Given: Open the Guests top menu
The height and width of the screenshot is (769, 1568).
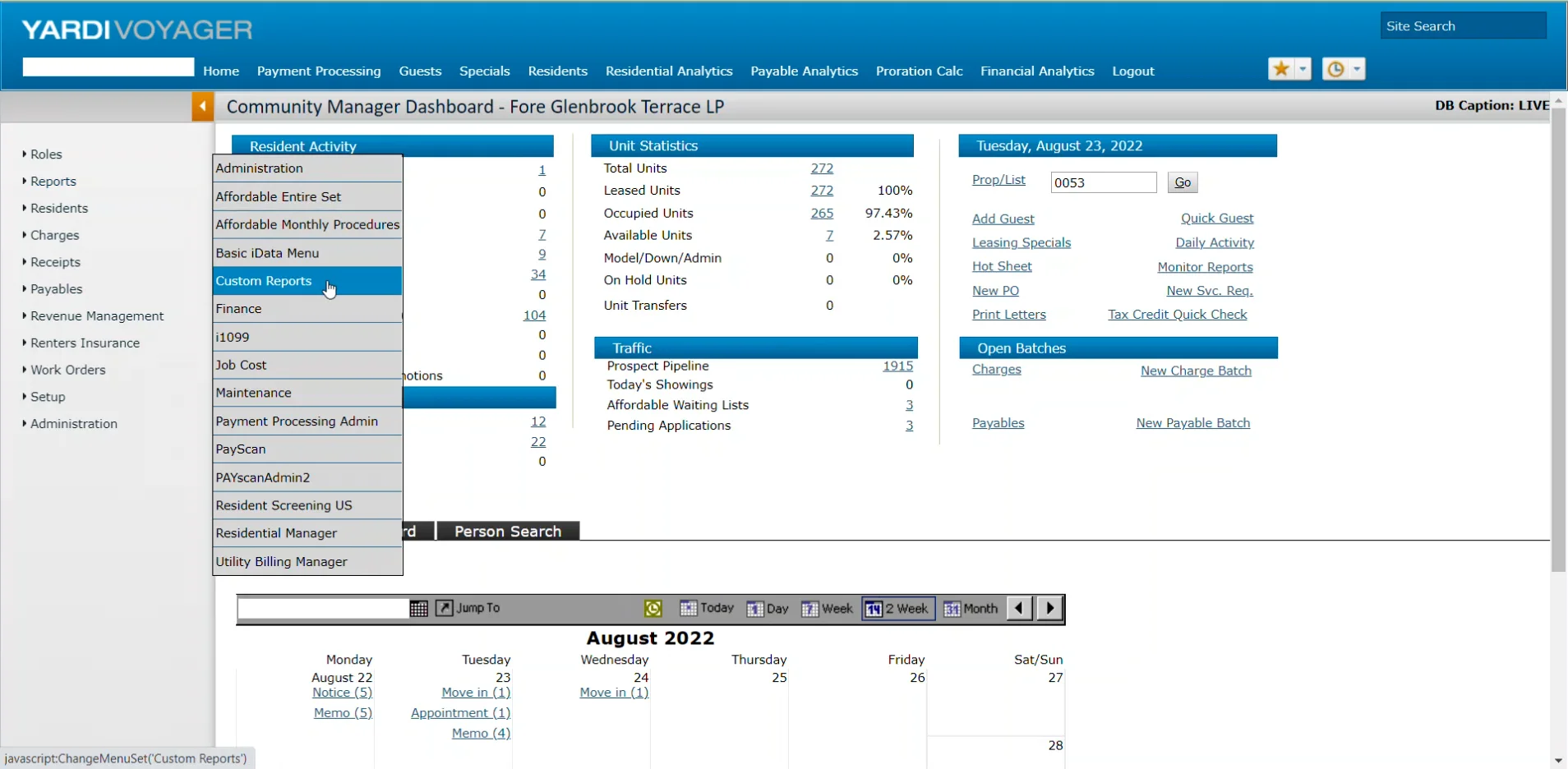Looking at the screenshot, I should coord(420,71).
